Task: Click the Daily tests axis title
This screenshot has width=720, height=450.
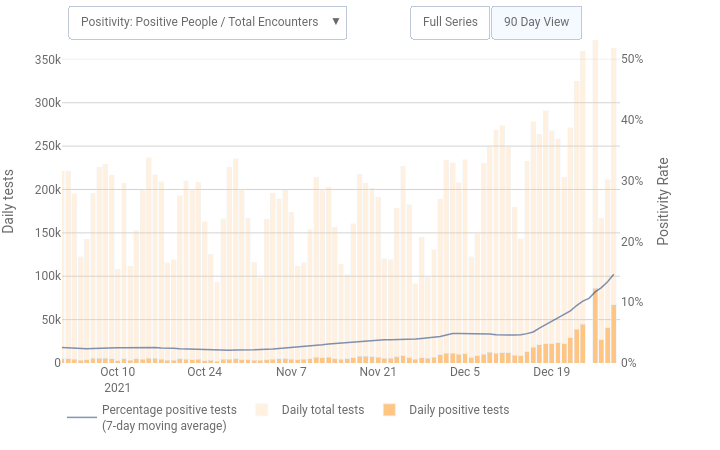Action: click(9, 202)
